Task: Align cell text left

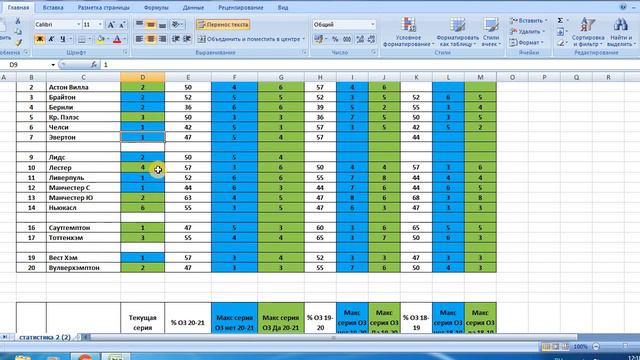Action: 139,39
